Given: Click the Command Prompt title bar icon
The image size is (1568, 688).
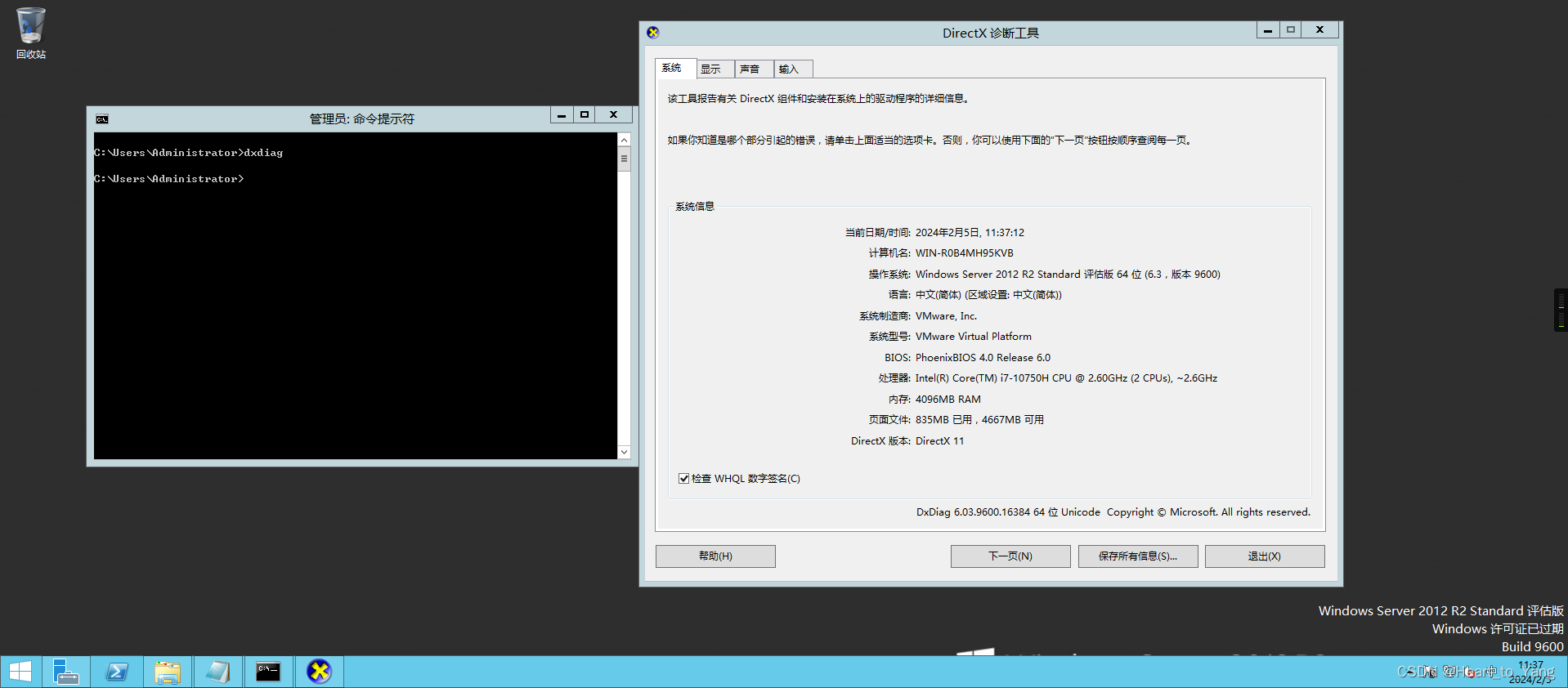Looking at the screenshot, I should [x=102, y=119].
